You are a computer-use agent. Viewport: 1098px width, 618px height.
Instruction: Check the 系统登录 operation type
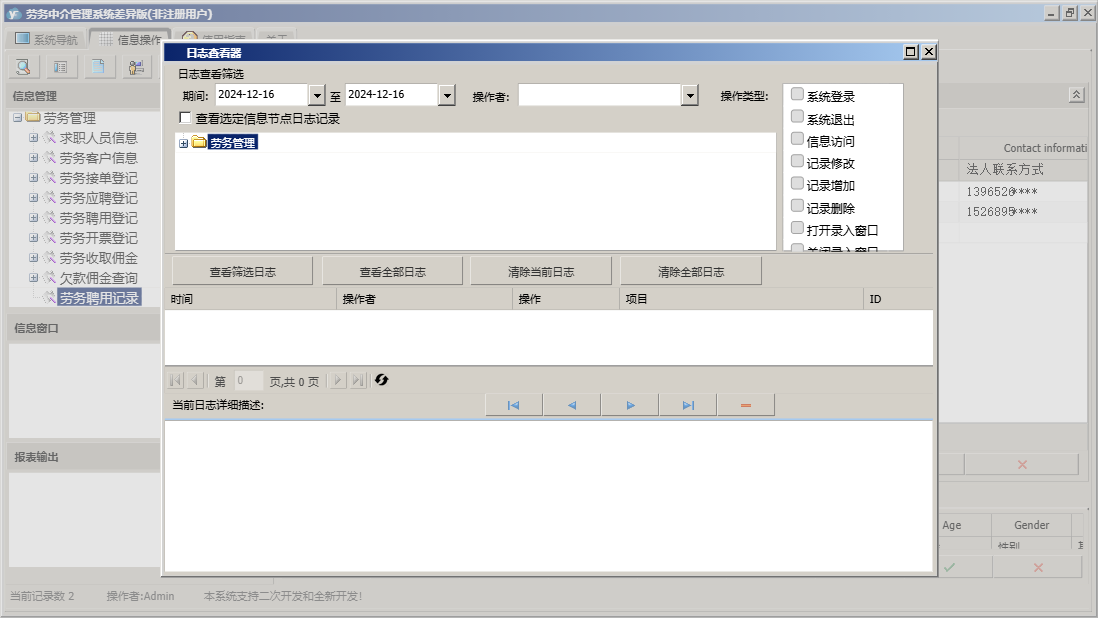pos(797,94)
